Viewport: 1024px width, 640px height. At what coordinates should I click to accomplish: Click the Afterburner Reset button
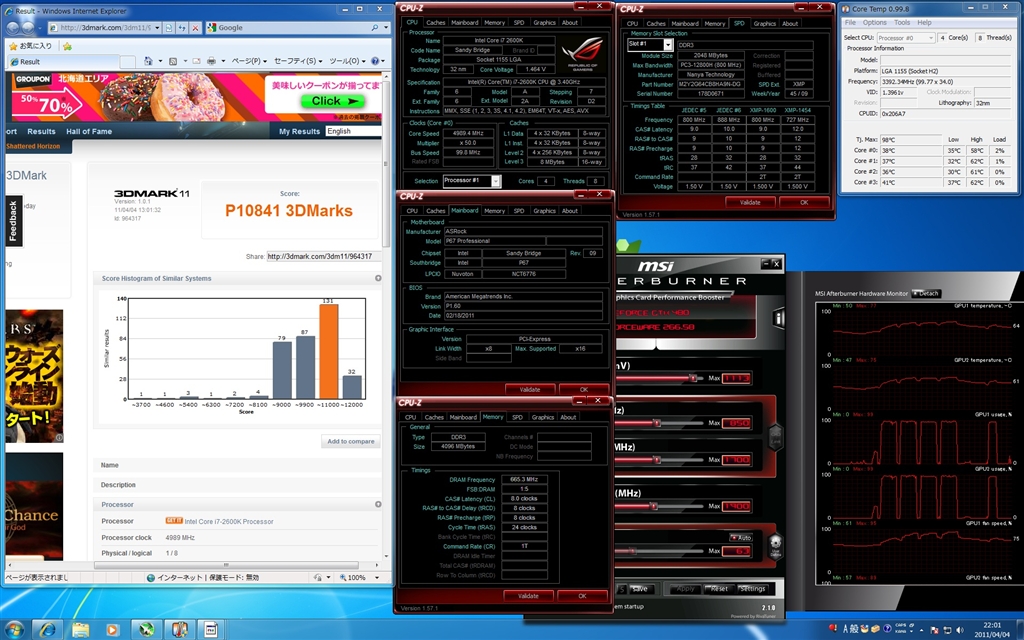pyautogui.click(x=719, y=588)
